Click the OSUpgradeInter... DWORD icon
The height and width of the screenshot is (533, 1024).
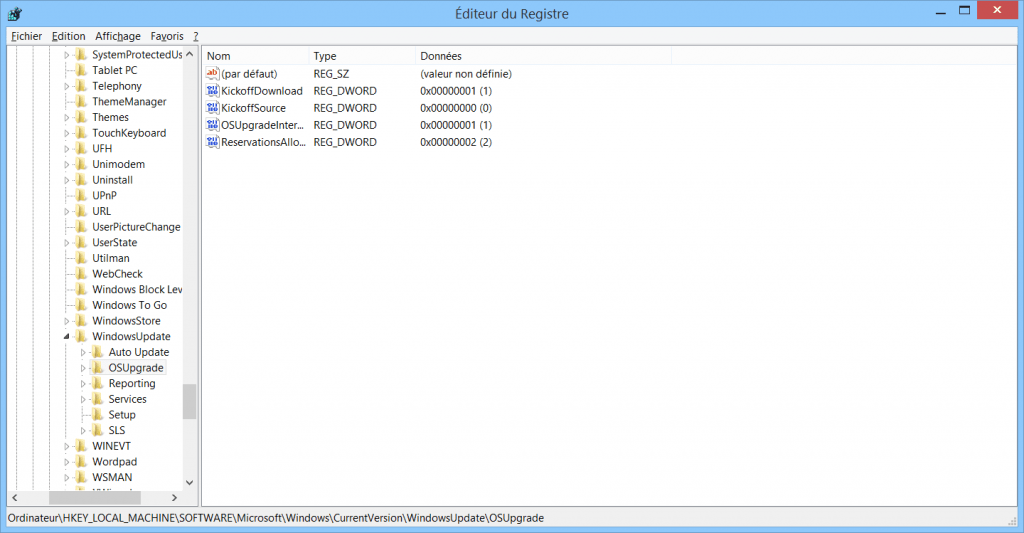pos(212,124)
